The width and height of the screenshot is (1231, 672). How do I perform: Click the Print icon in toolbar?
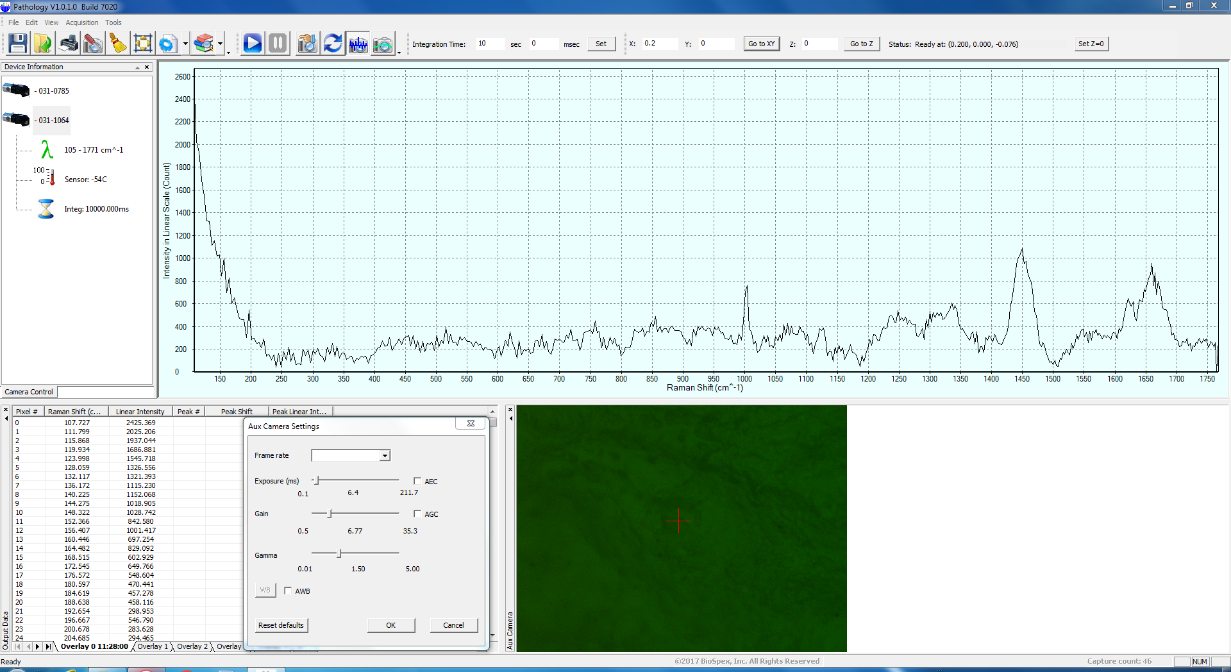click(x=69, y=43)
